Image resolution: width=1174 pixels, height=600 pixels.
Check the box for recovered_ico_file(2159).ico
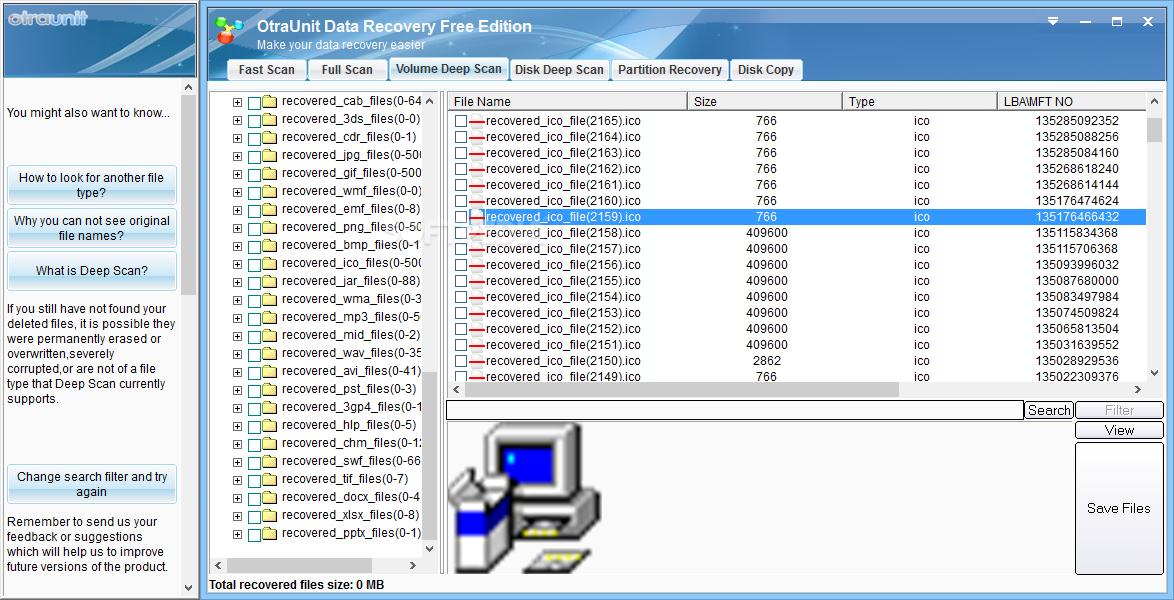point(460,217)
